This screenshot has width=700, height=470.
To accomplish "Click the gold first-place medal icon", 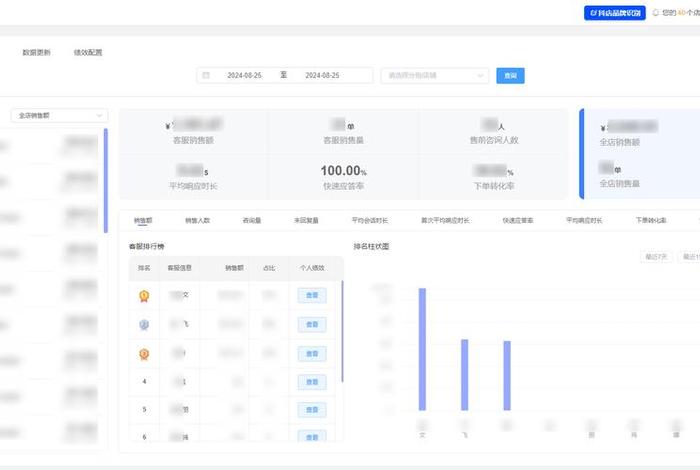I will [144, 295].
